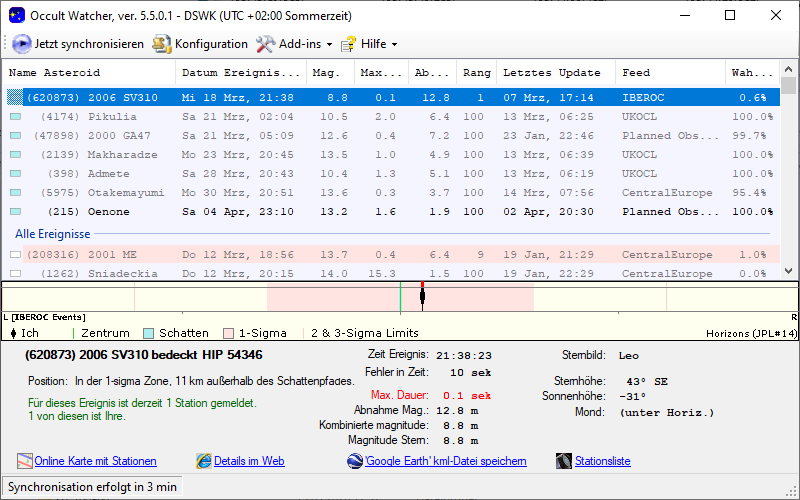This screenshot has width=800, height=500.
Task: Sort by the Datum Ereignis column header
Action: 241,73
